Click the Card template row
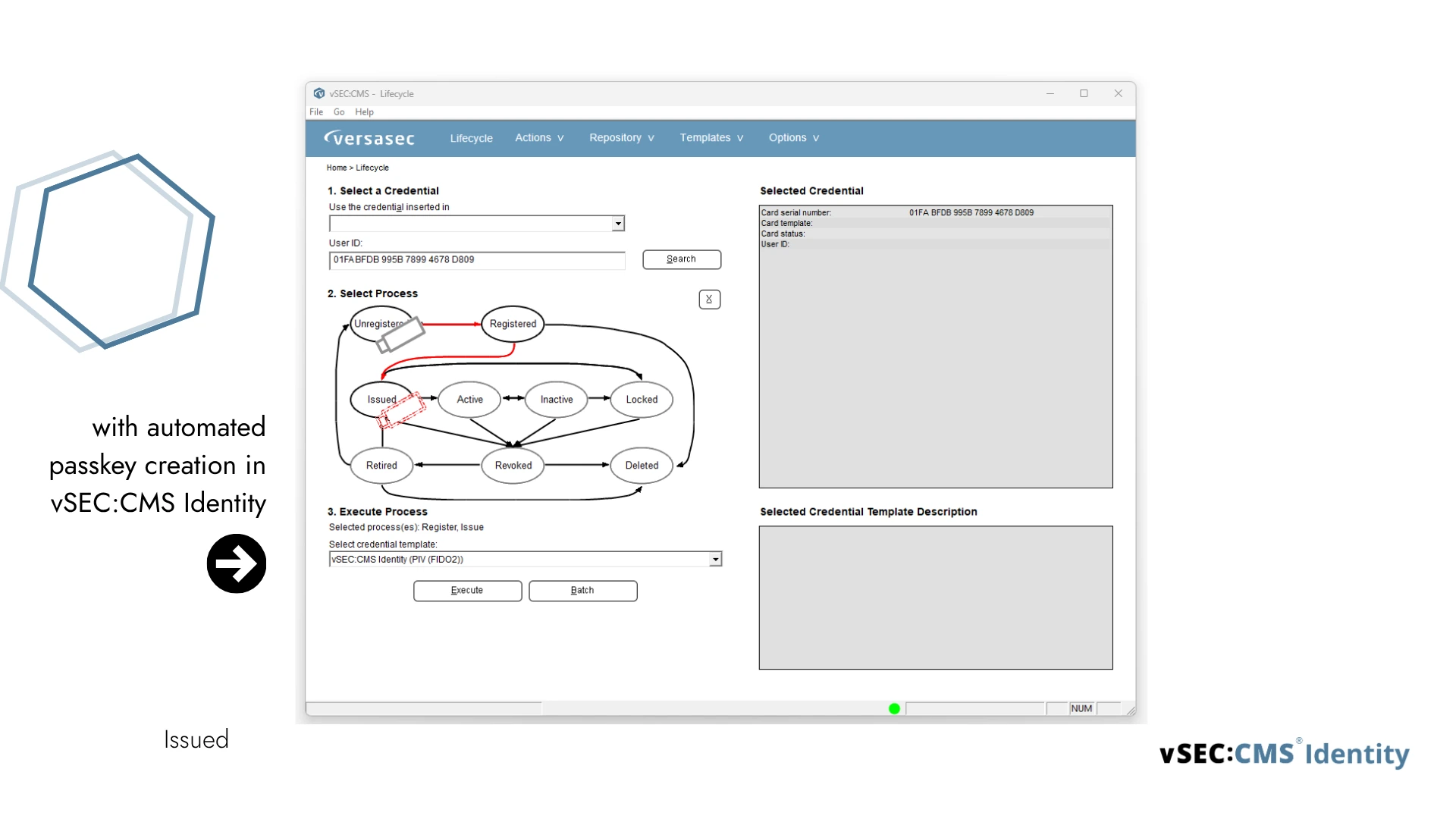 coord(936,224)
